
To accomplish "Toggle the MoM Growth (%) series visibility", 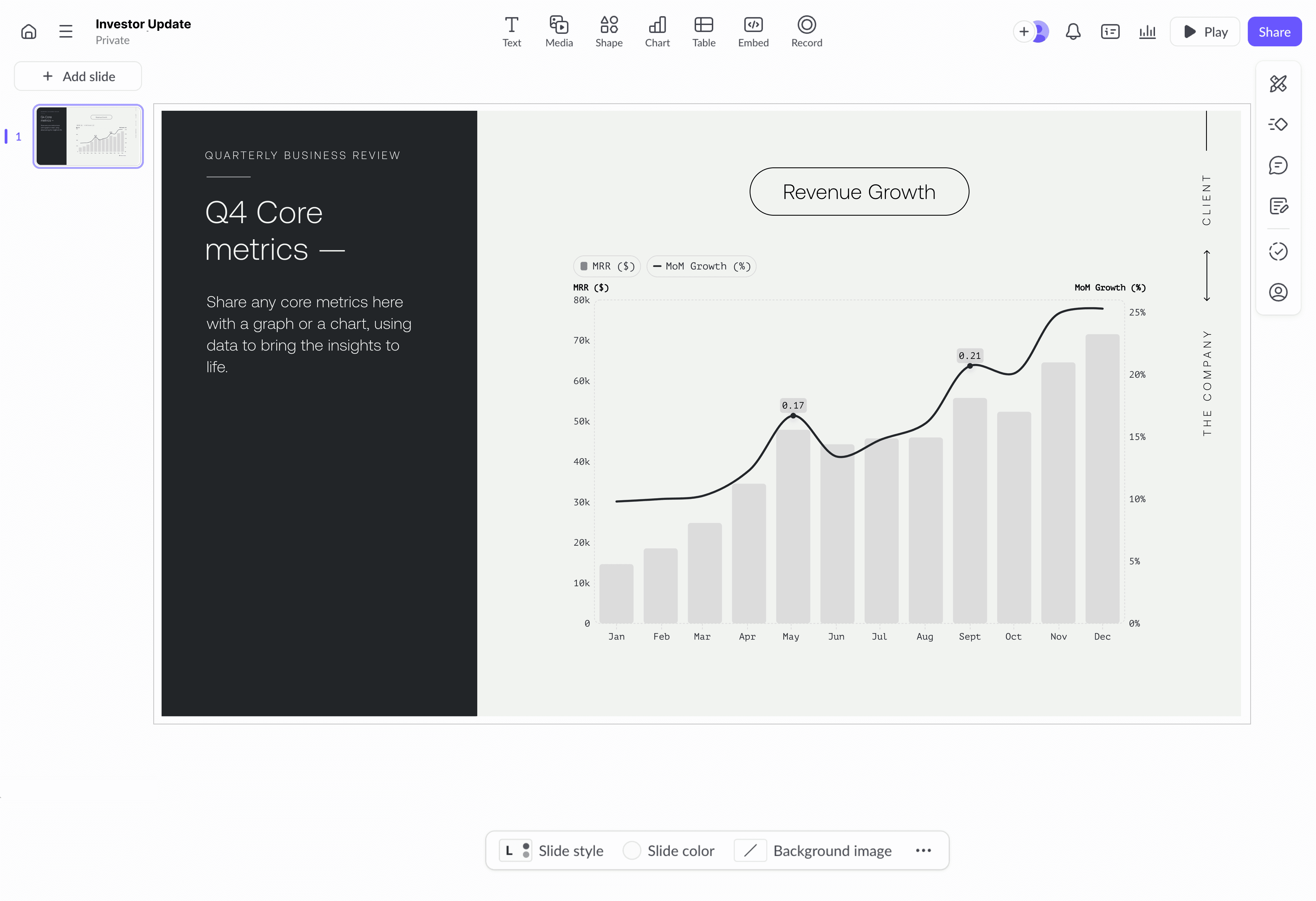I will coord(702,266).
